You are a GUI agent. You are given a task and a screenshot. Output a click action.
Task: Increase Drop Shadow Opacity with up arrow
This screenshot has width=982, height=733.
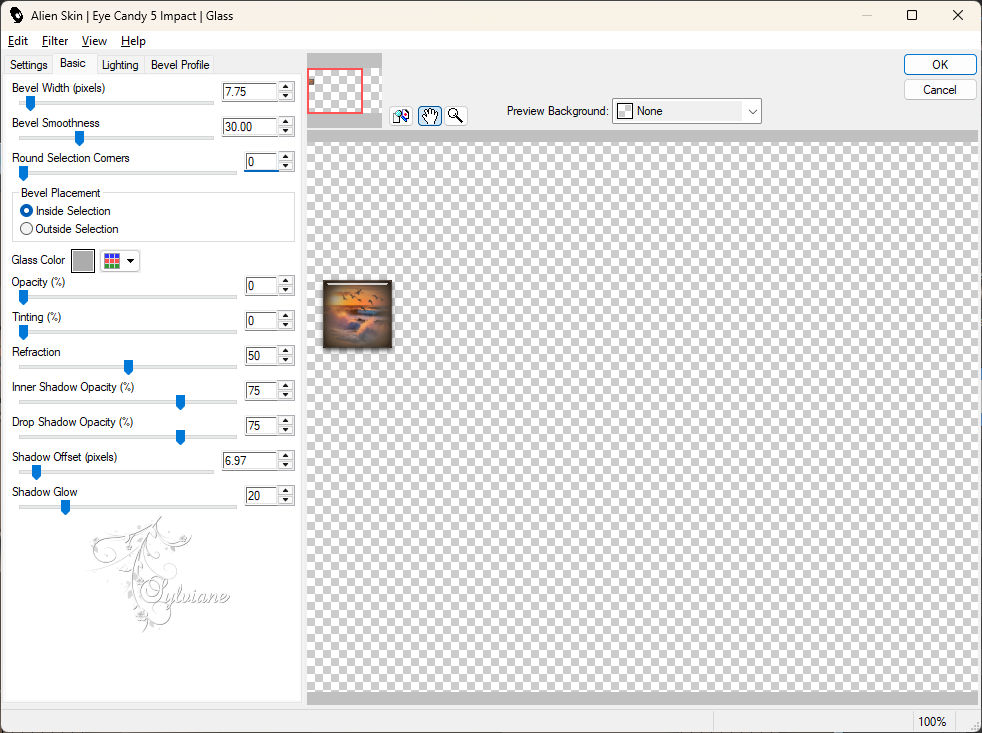(x=286, y=422)
